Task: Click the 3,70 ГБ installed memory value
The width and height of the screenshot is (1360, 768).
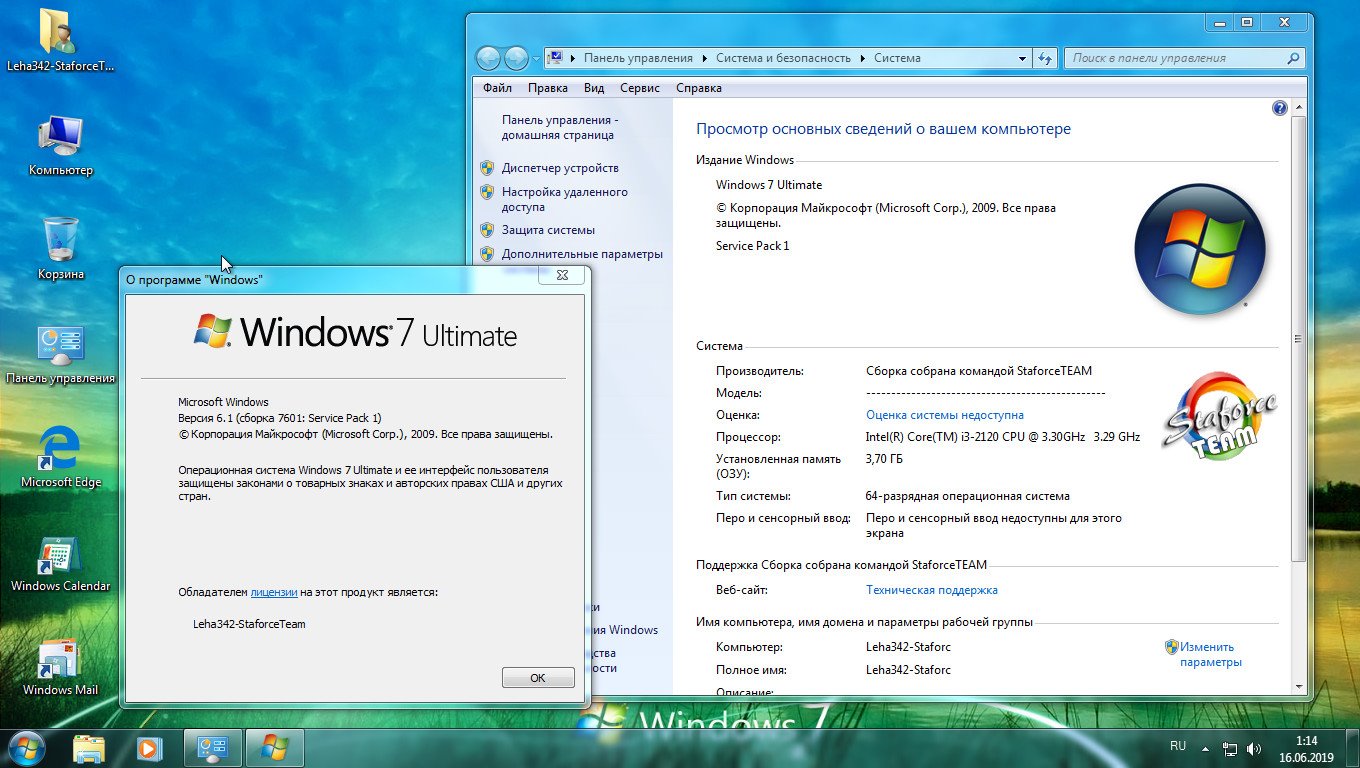Action: tap(884, 459)
